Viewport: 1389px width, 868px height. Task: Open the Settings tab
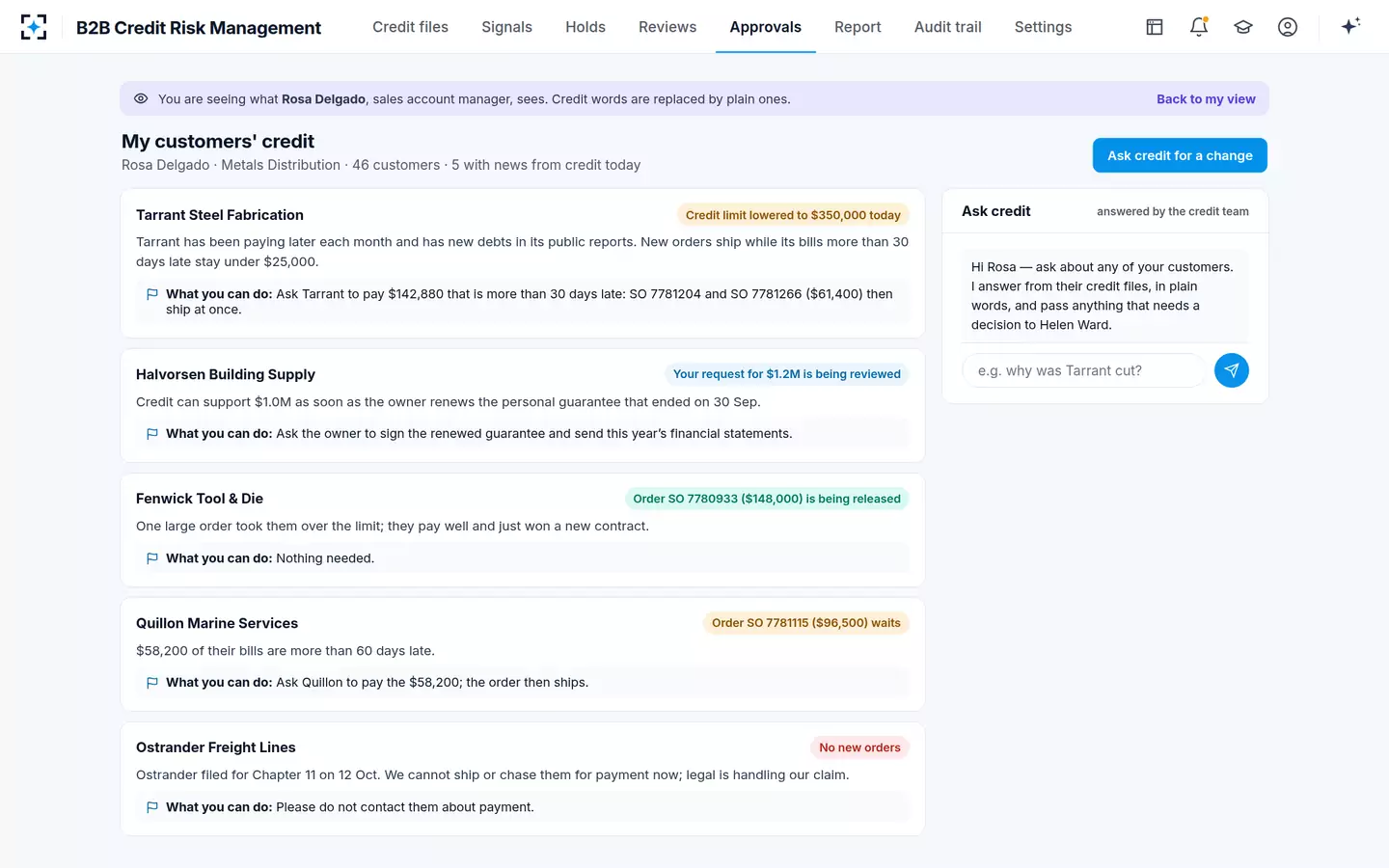(x=1044, y=27)
